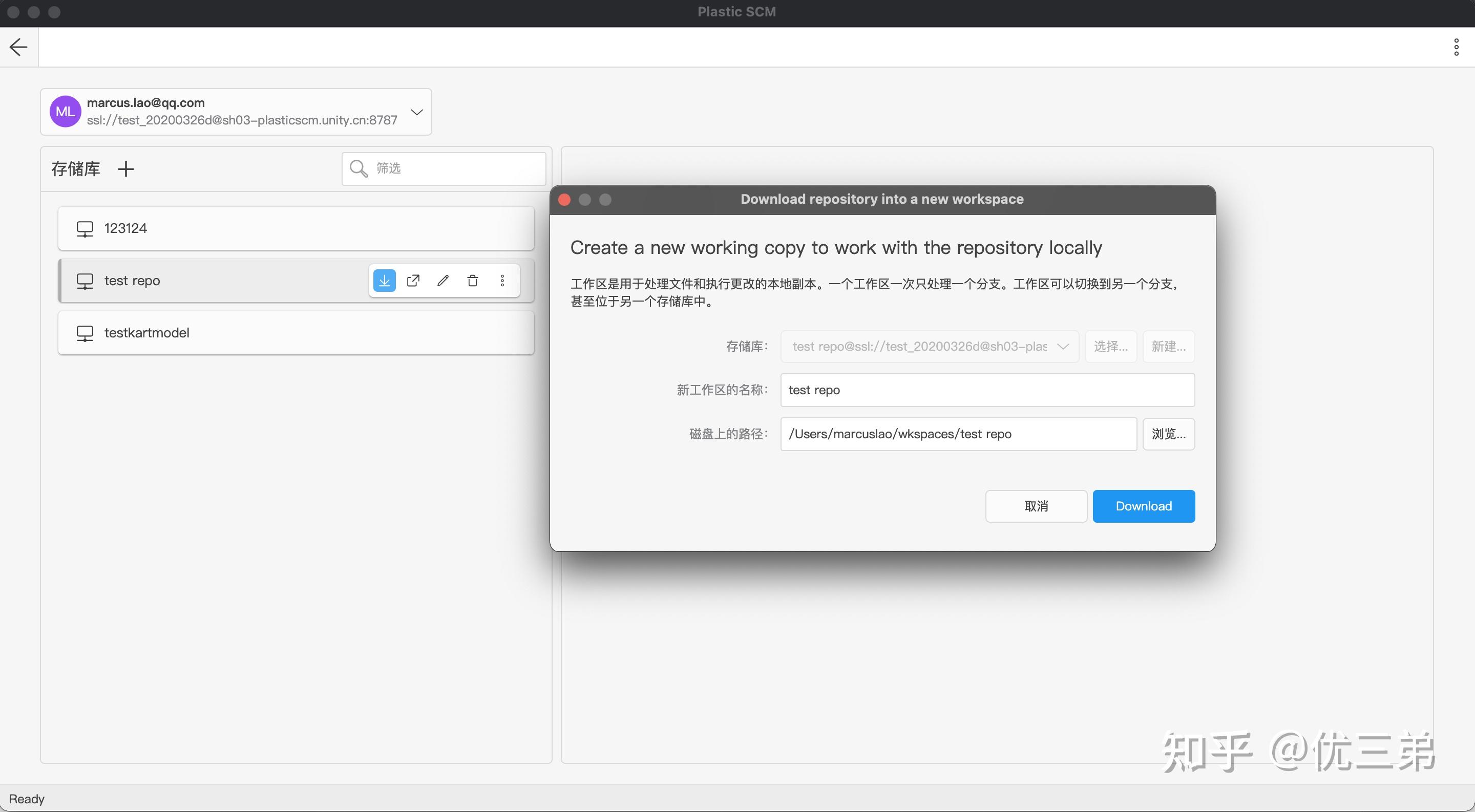Open the 存储库 repository combo box in dialog
1475x812 pixels.
[930, 347]
